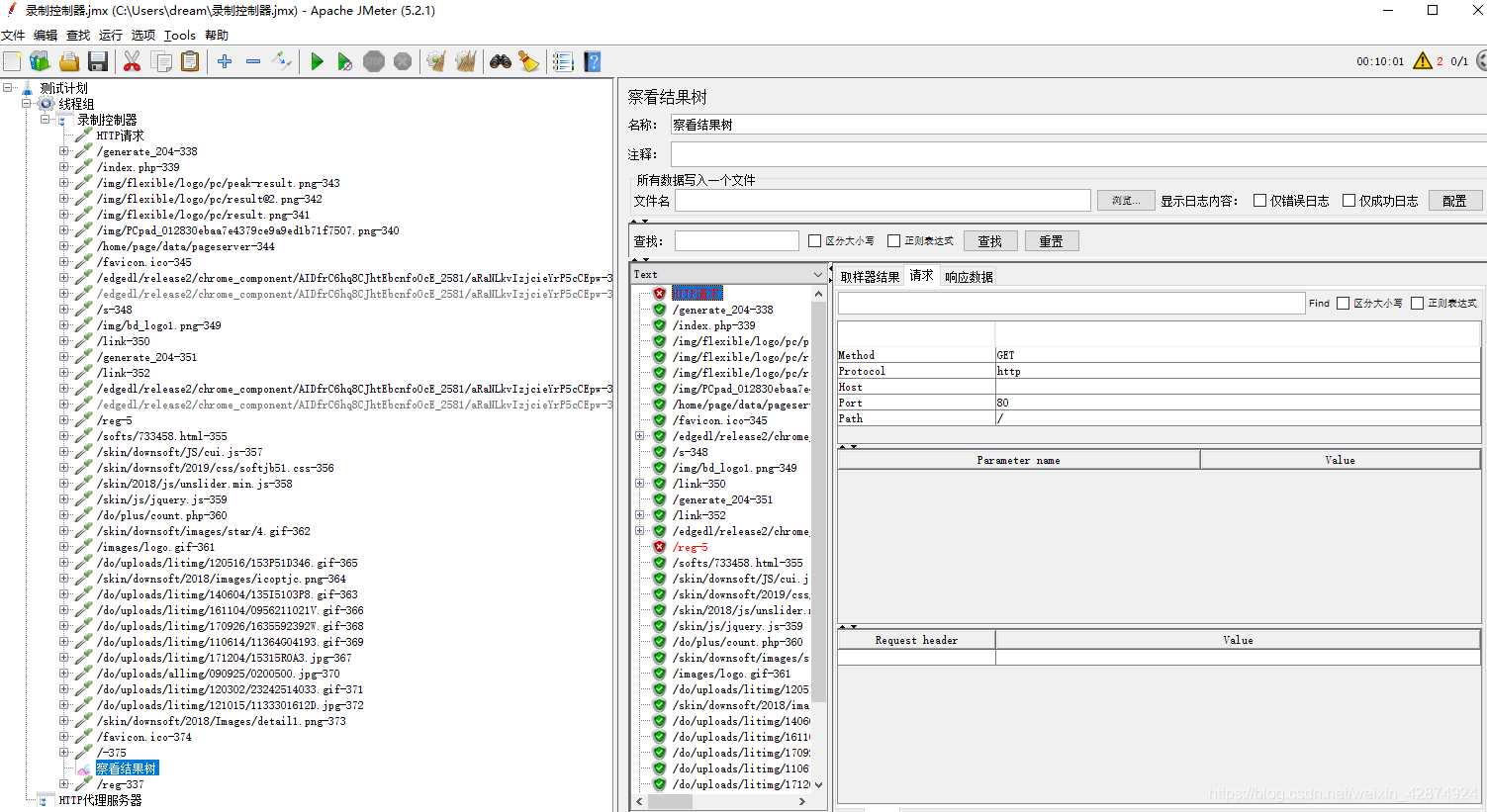Expand all nodes with plus icon
The image size is (1487, 812).
tap(225, 61)
